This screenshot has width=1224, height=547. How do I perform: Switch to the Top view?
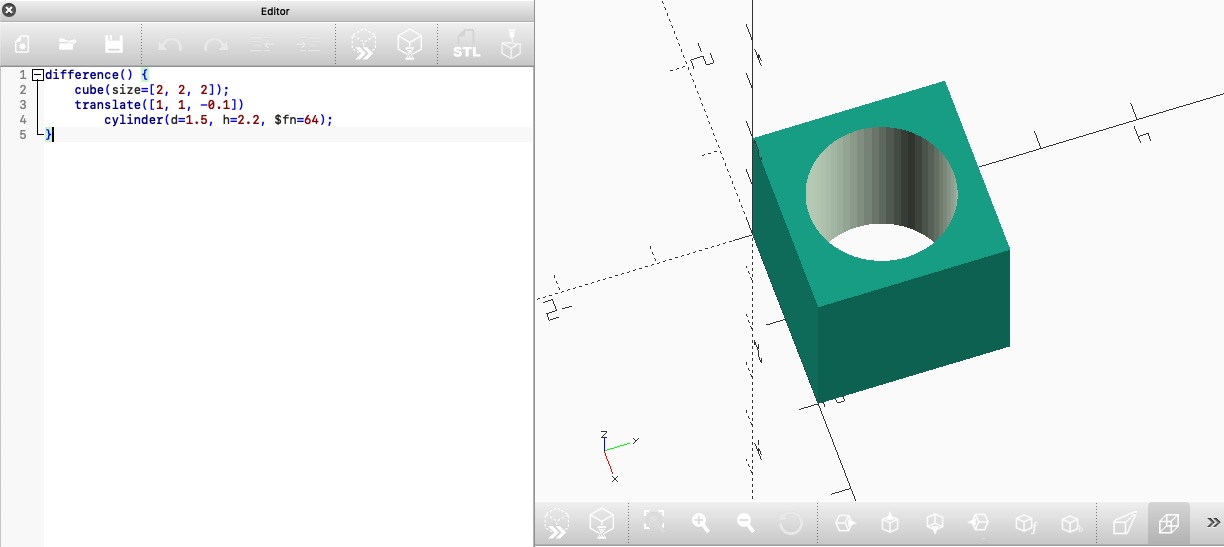(889, 523)
